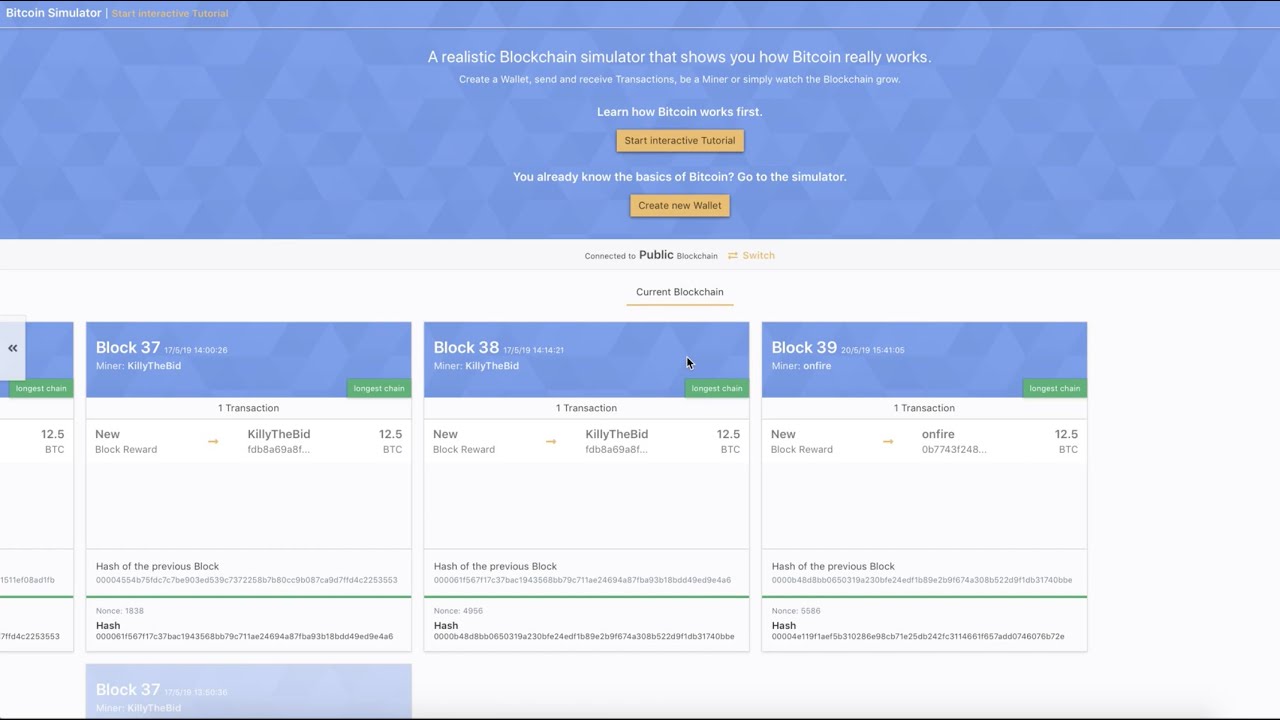
Task: Click previous block hash value in Block 37
Action: [246, 580]
